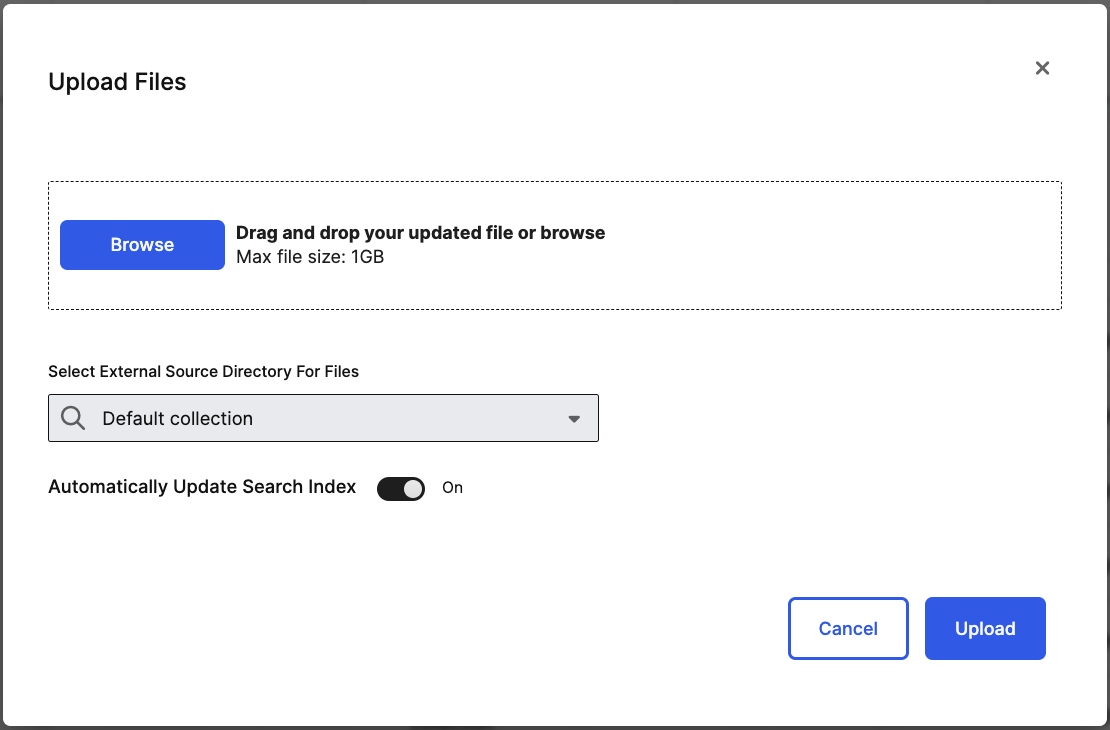Click the Browse button

[142, 245]
